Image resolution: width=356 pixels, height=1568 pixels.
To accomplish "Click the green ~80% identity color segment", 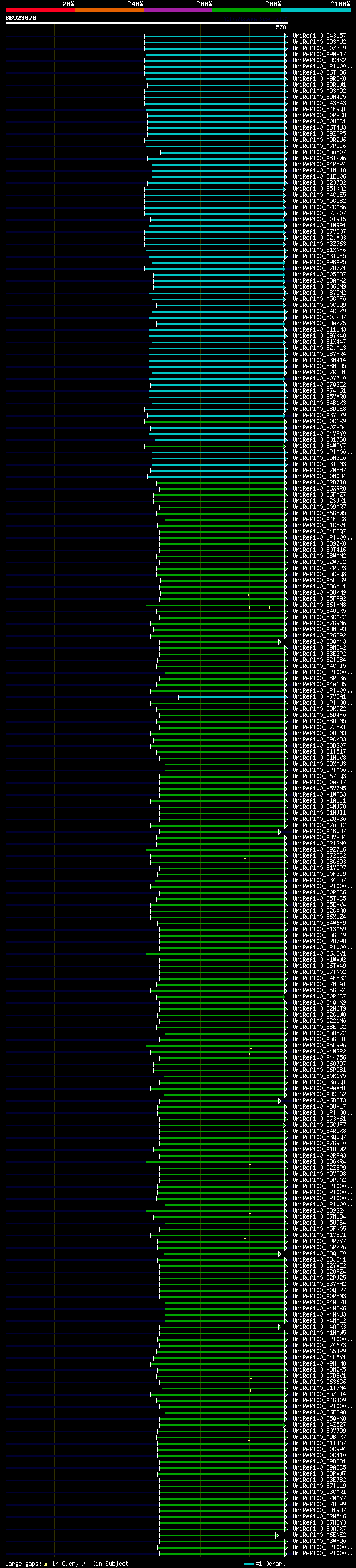I will click(247, 10).
